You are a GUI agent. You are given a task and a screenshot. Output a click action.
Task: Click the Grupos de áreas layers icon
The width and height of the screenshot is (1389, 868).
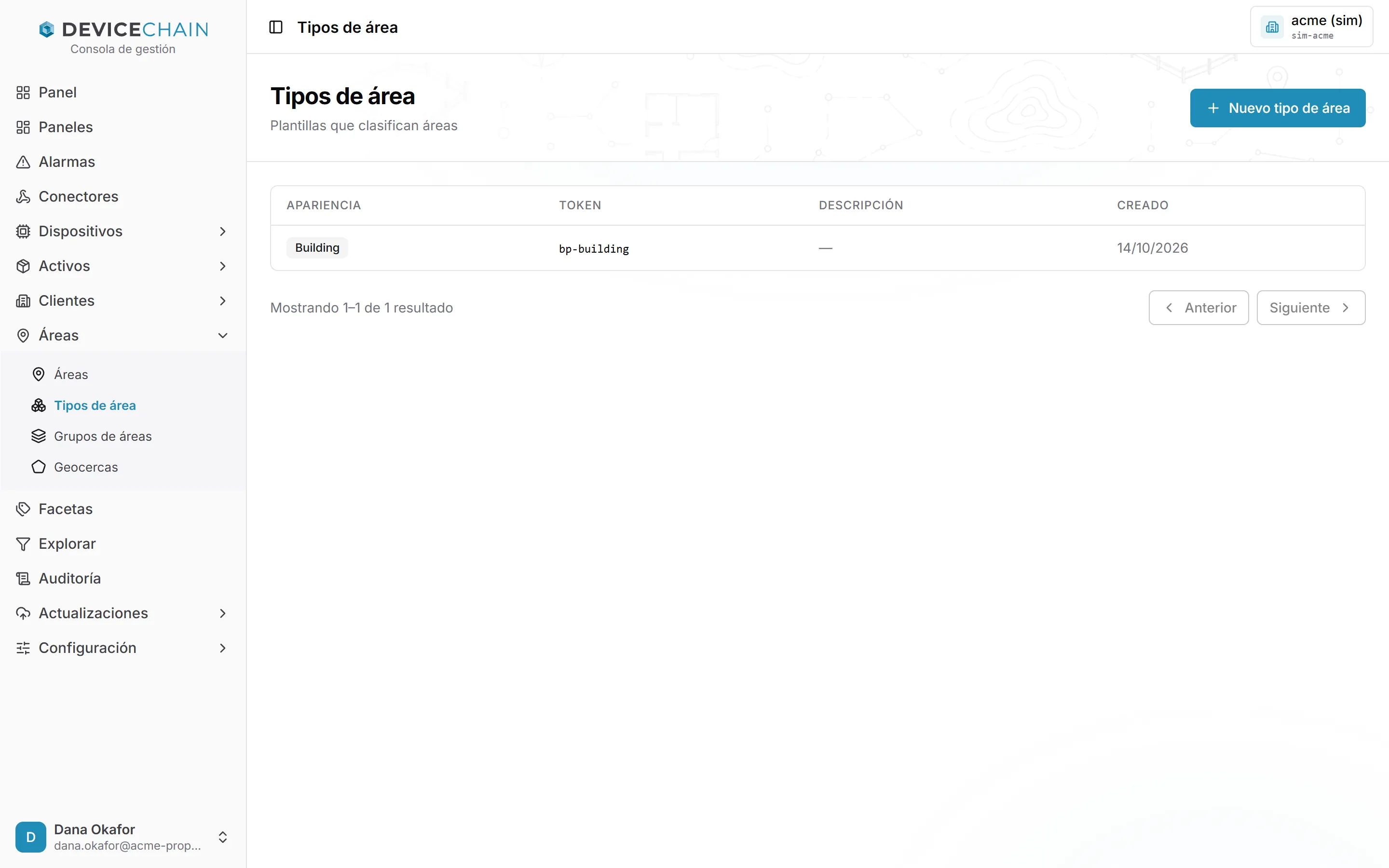(39, 436)
